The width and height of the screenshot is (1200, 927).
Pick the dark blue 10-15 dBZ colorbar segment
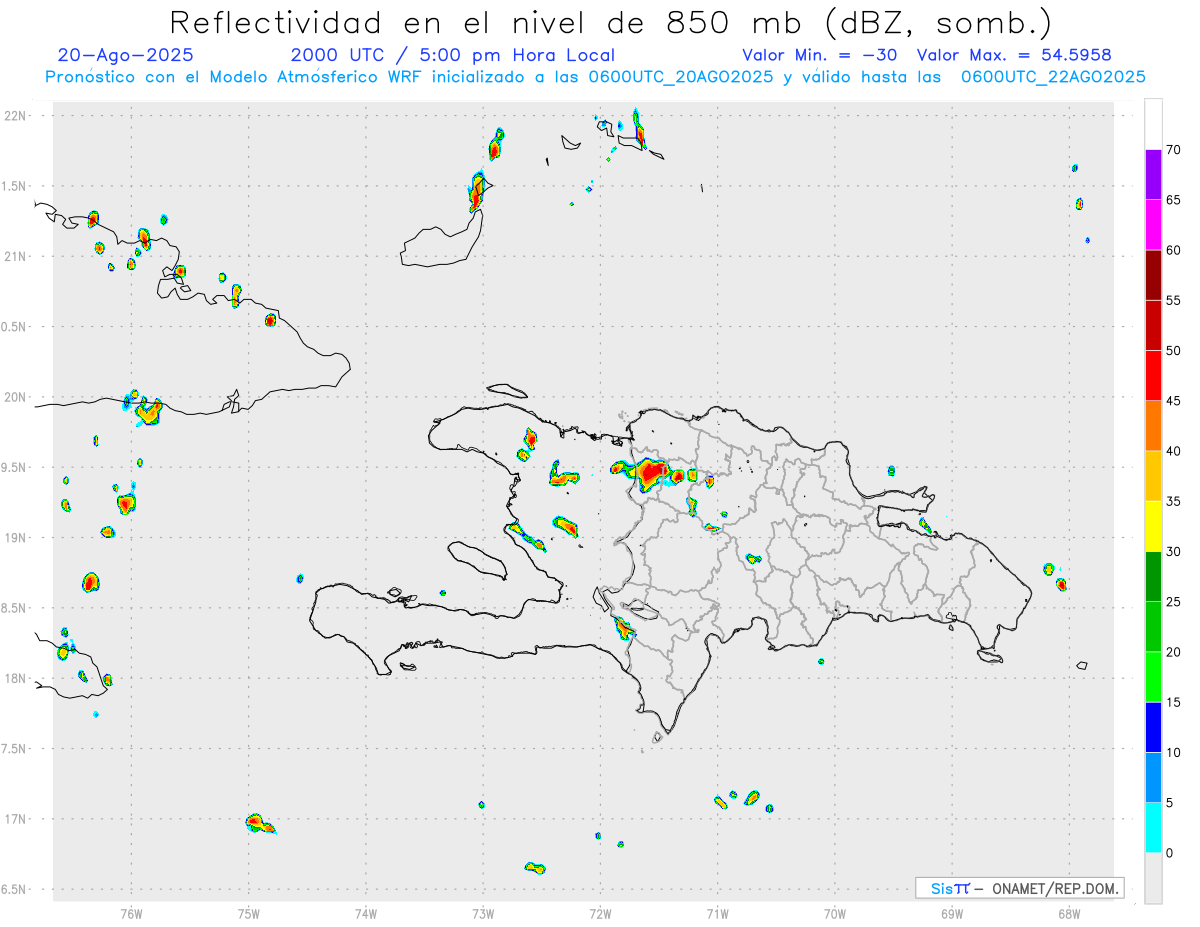(x=1153, y=727)
